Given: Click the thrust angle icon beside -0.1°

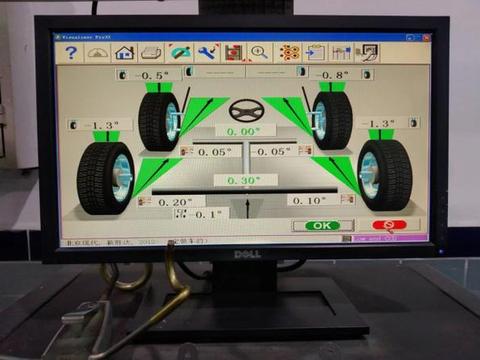Looking at the screenshot, I should point(181,214).
